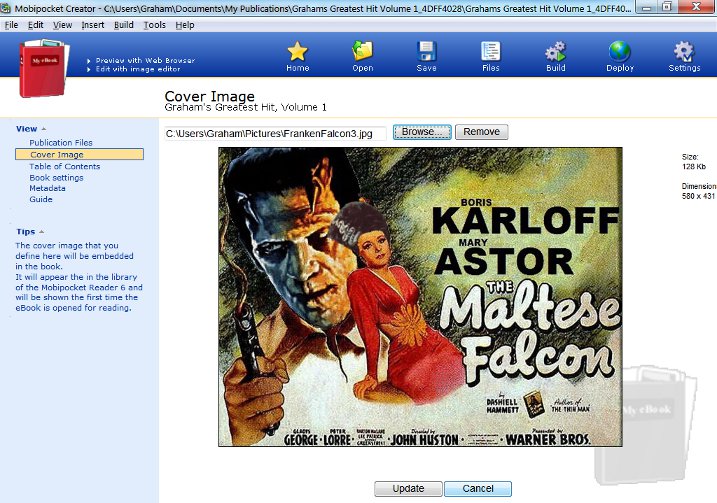Remove the cover image
This screenshot has height=503, width=717.
tap(482, 132)
